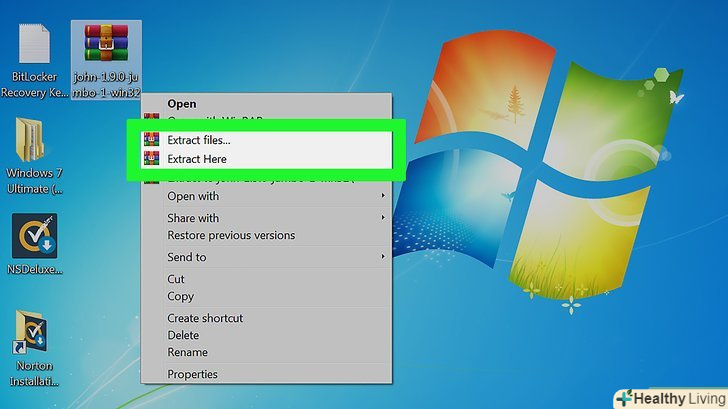This screenshot has width=728, height=409.
Task: Choose Delete in the context menu
Action: point(266,335)
